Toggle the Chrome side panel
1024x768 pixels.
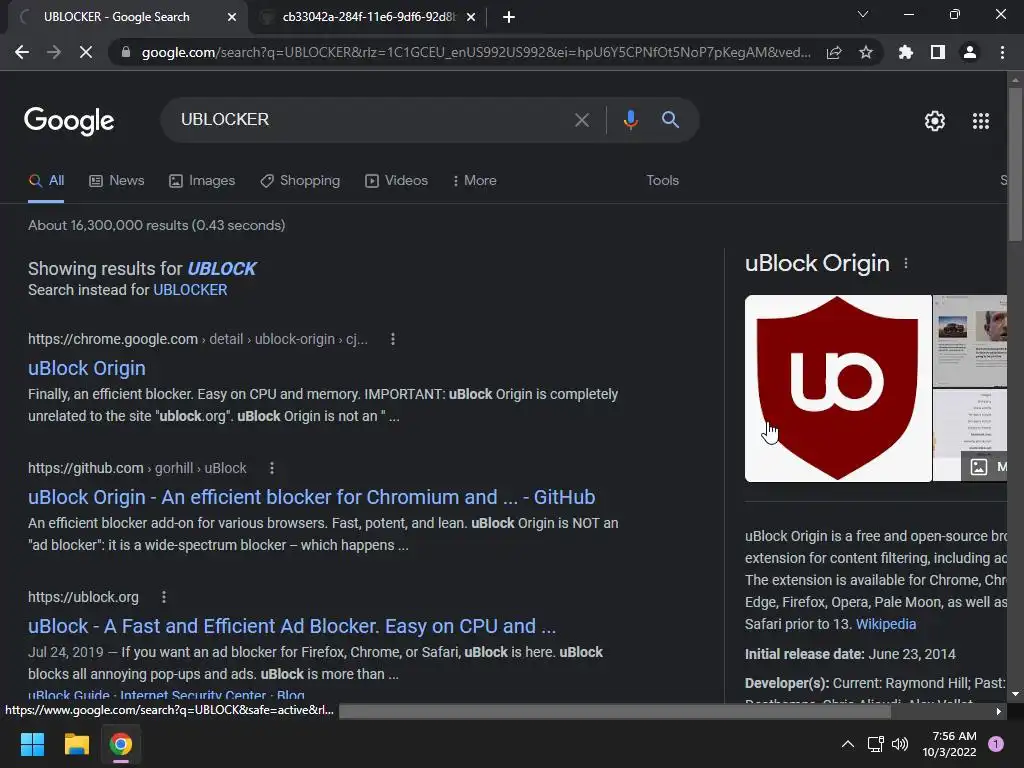click(x=938, y=52)
